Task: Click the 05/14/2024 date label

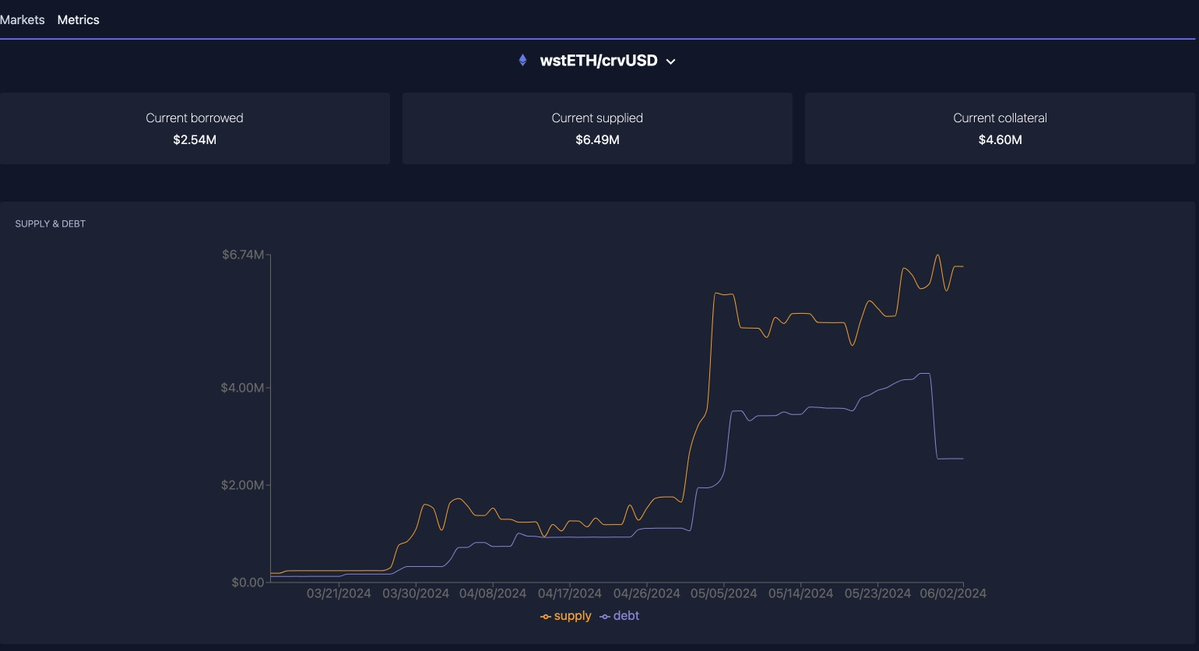Action: point(801,593)
